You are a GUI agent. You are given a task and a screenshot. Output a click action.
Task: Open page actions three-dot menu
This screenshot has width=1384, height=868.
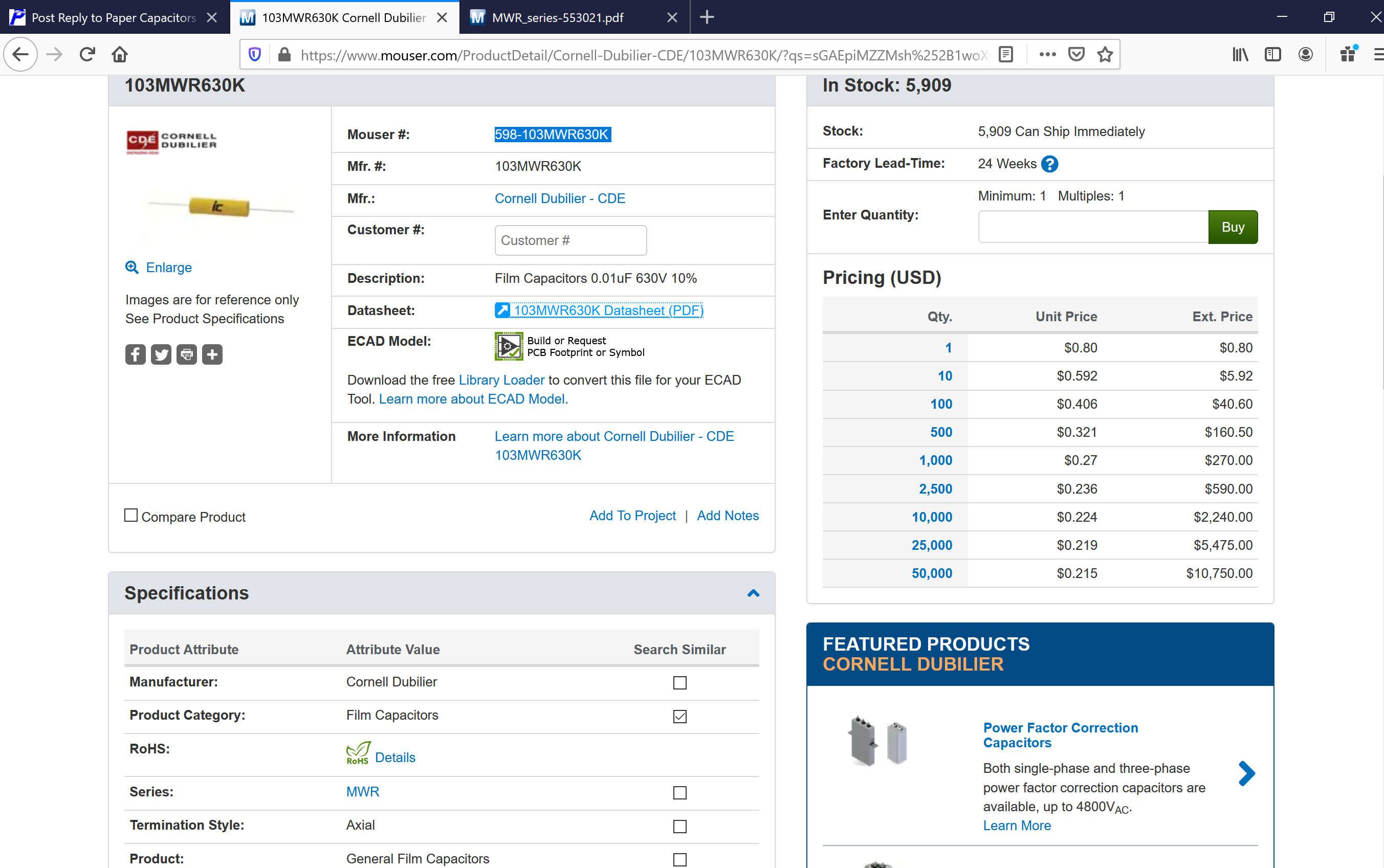(x=1047, y=55)
